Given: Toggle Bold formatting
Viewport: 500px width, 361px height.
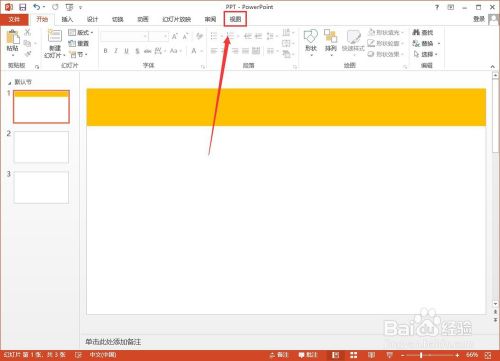Looking at the screenshot, I should (x=105, y=51).
